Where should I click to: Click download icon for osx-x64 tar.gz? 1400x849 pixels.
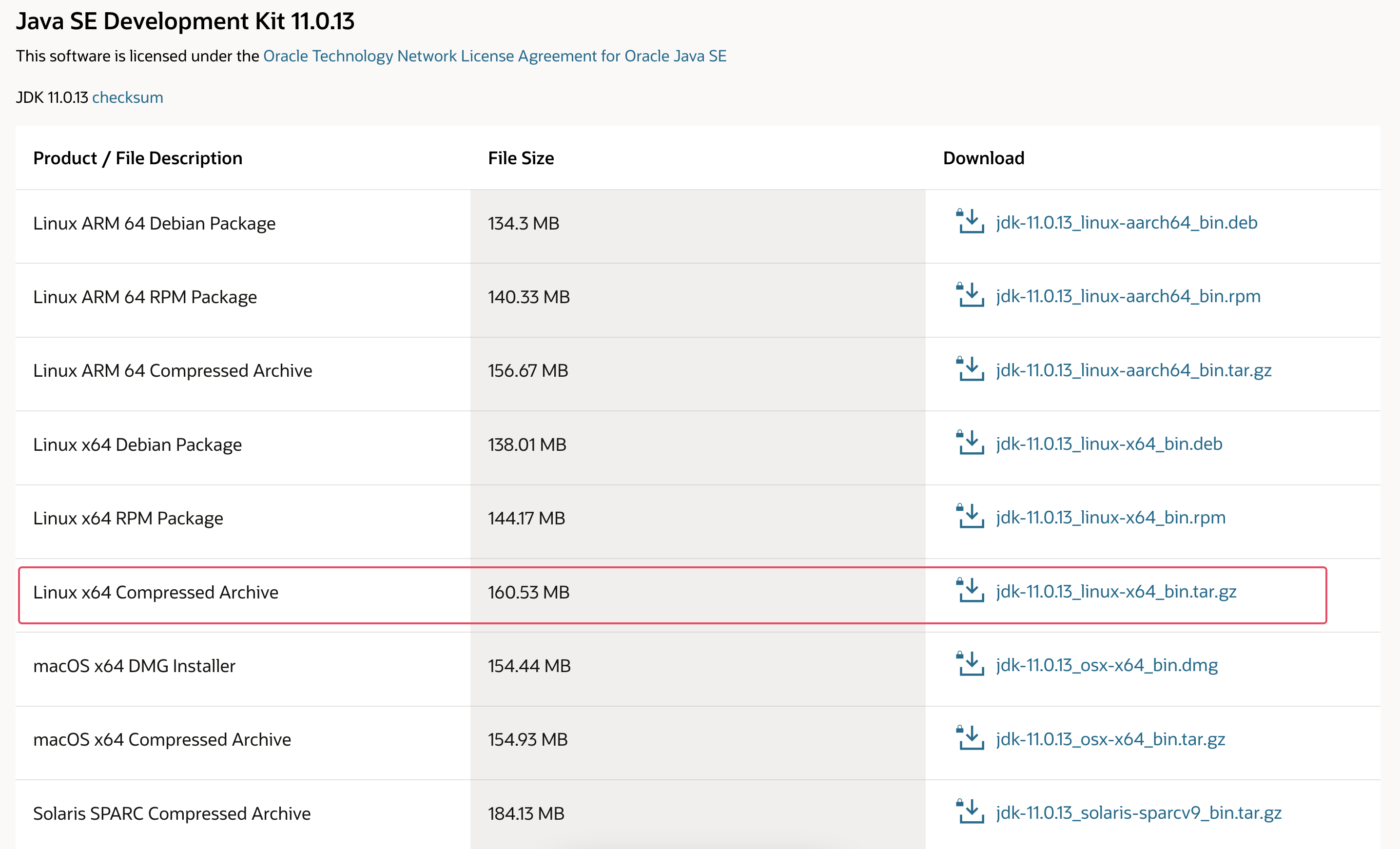click(970, 738)
